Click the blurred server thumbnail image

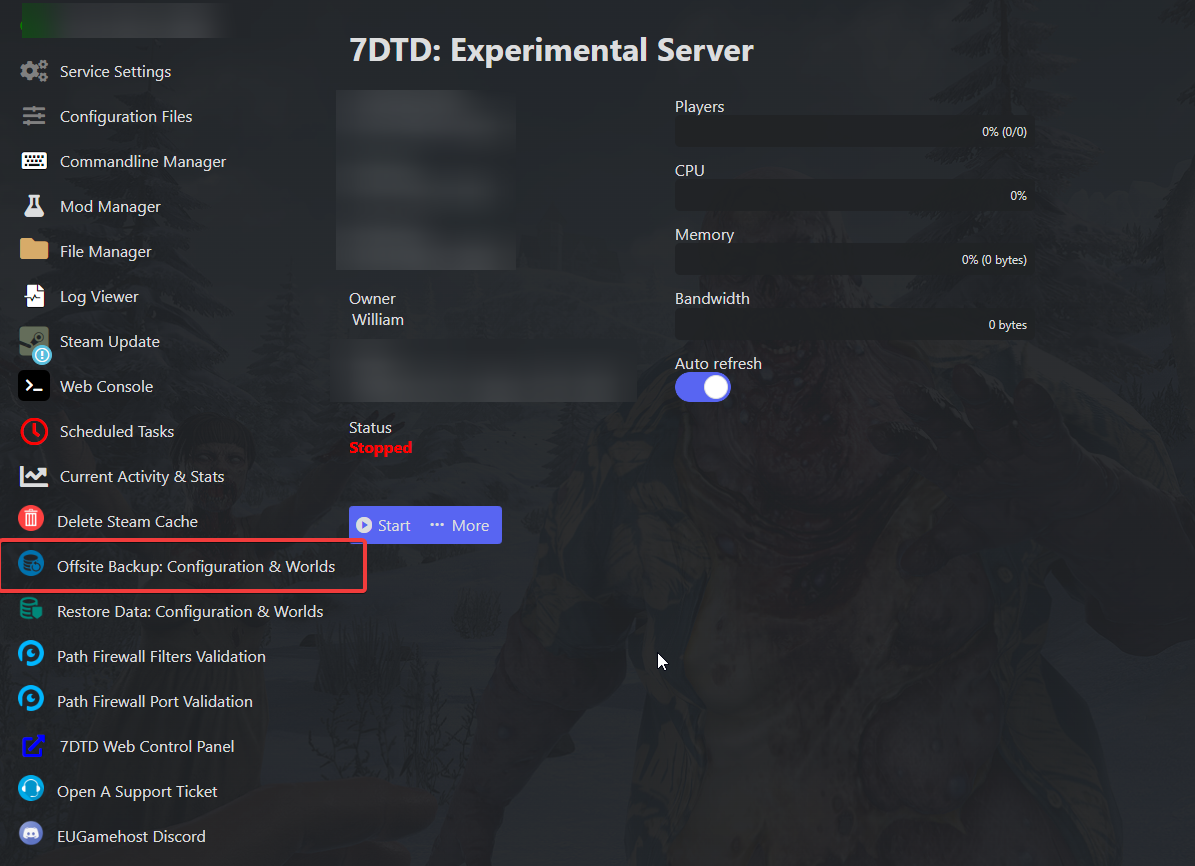(x=426, y=180)
